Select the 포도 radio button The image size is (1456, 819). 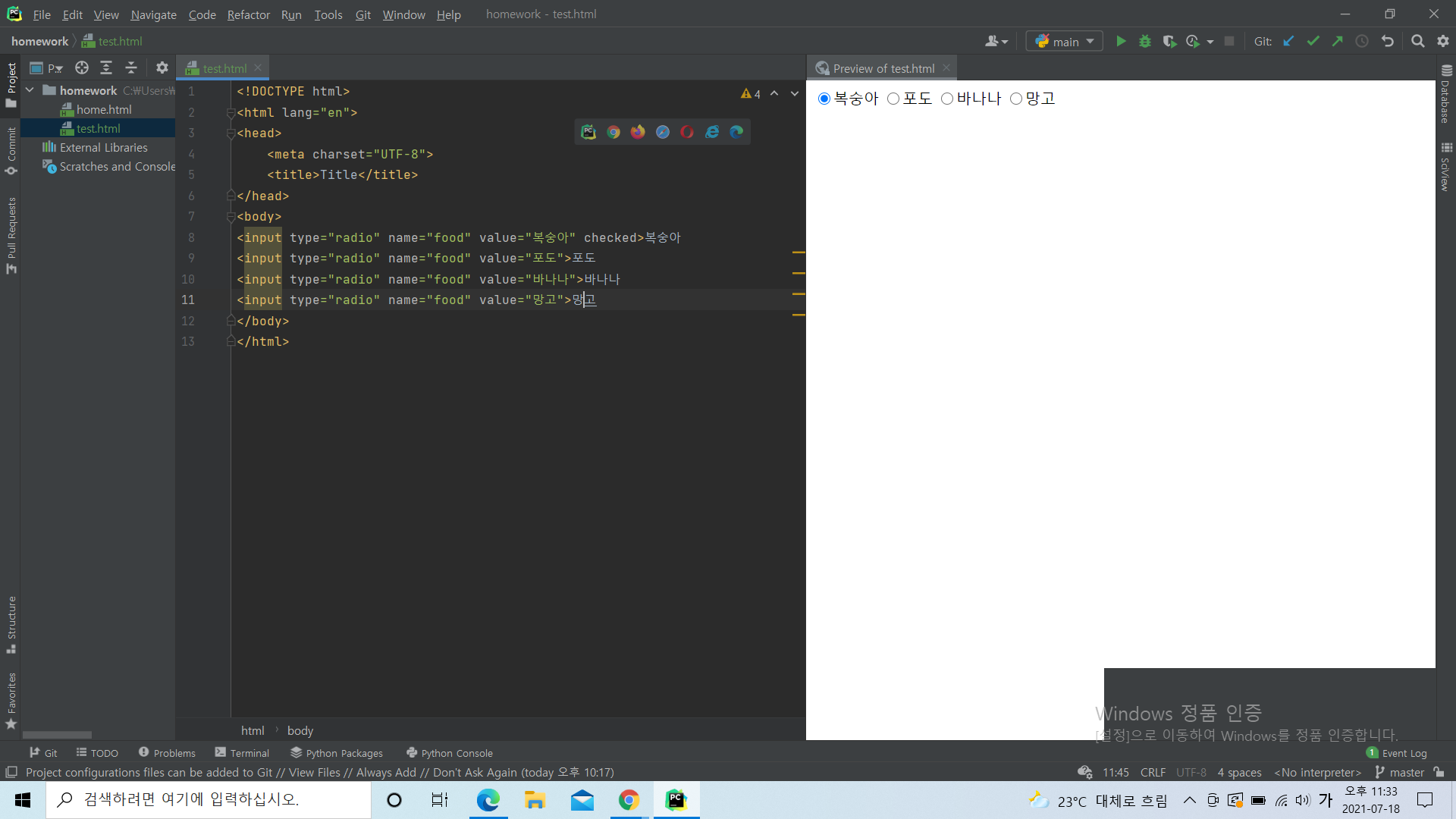click(x=893, y=98)
